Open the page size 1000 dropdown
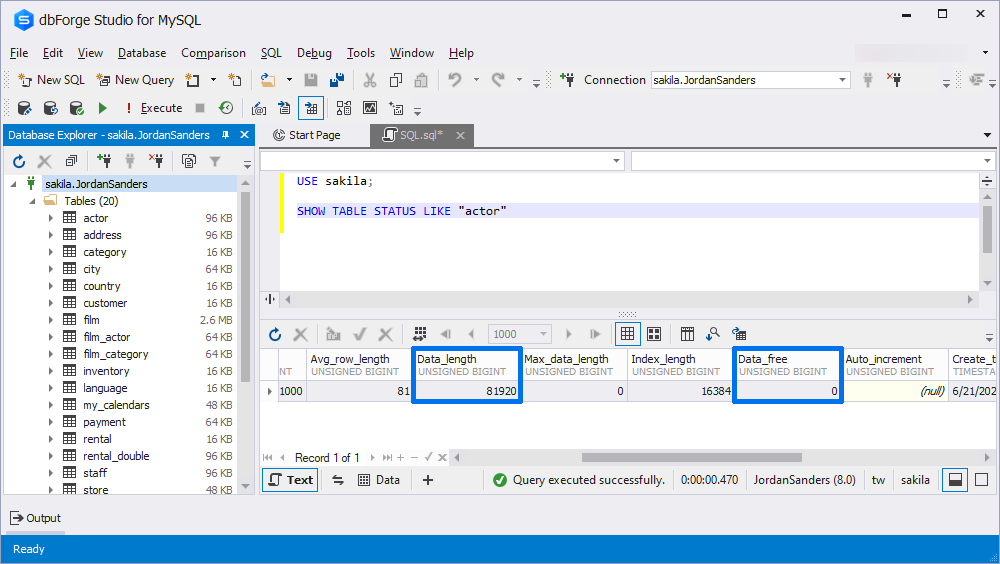 click(x=543, y=334)
